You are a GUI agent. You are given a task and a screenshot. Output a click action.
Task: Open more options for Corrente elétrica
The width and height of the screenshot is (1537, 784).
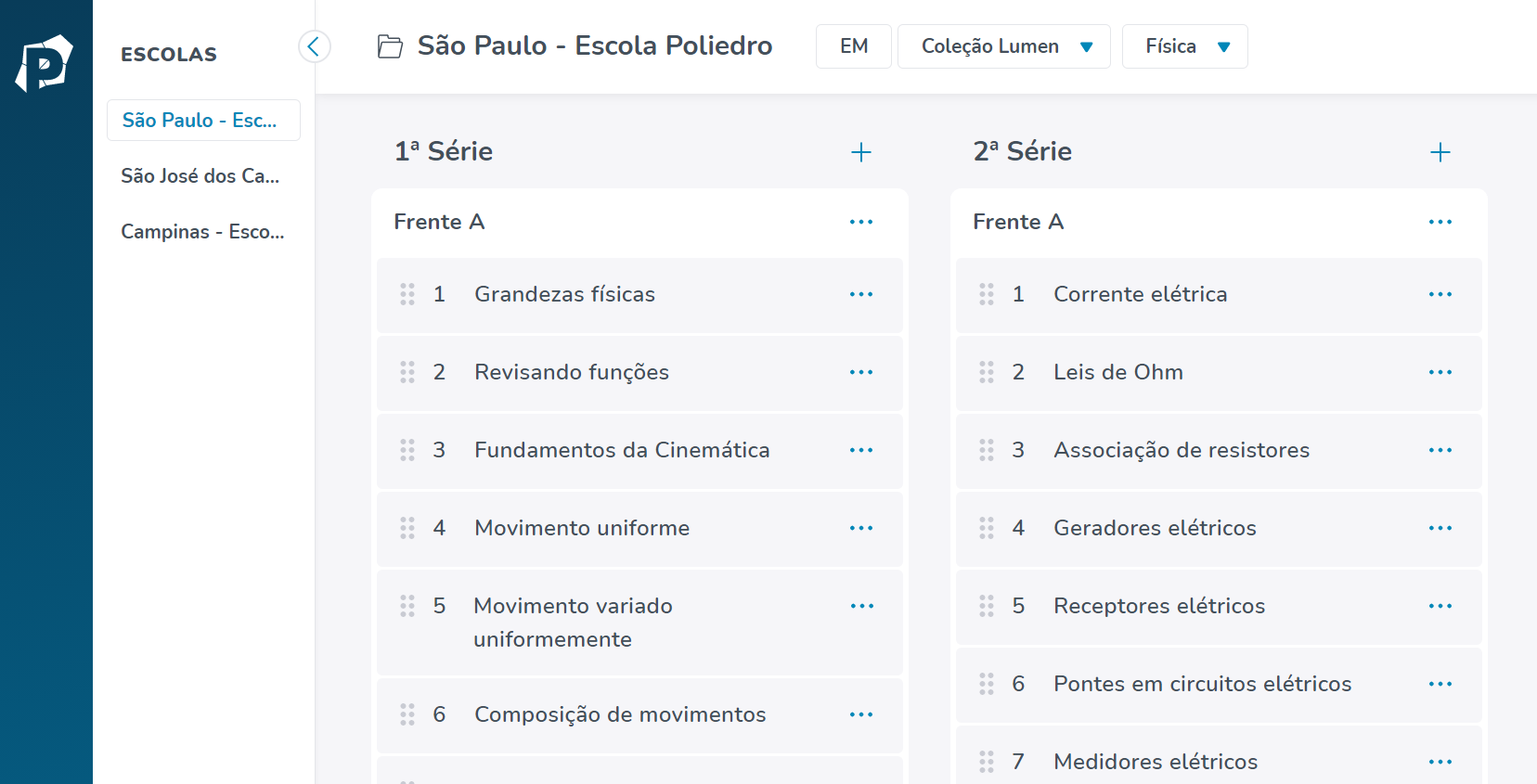pyautogui.click(x=1440, y=294)
